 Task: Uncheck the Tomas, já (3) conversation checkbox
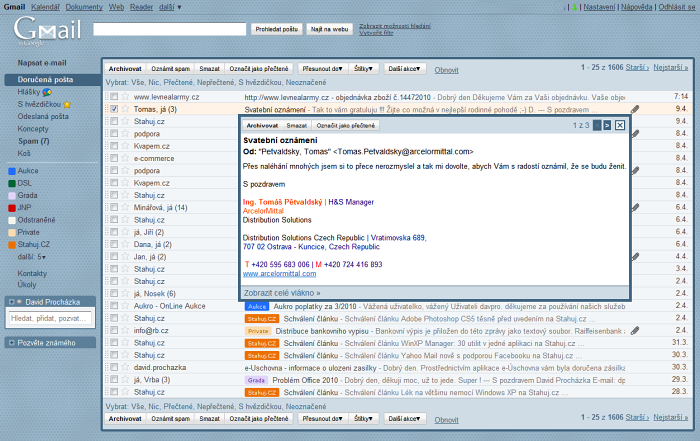pos(114,109)
